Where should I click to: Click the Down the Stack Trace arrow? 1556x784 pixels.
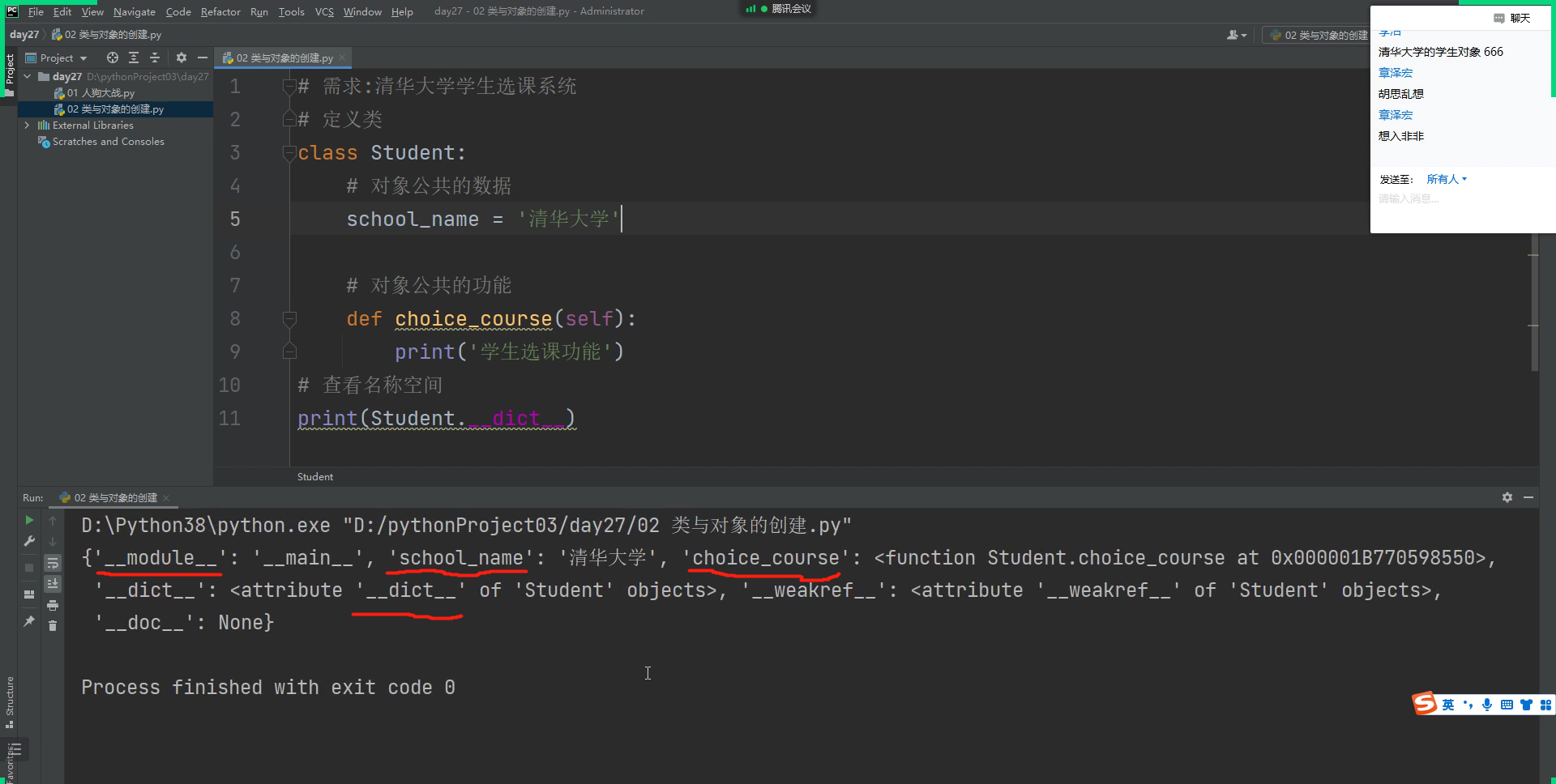coord(53,542)
